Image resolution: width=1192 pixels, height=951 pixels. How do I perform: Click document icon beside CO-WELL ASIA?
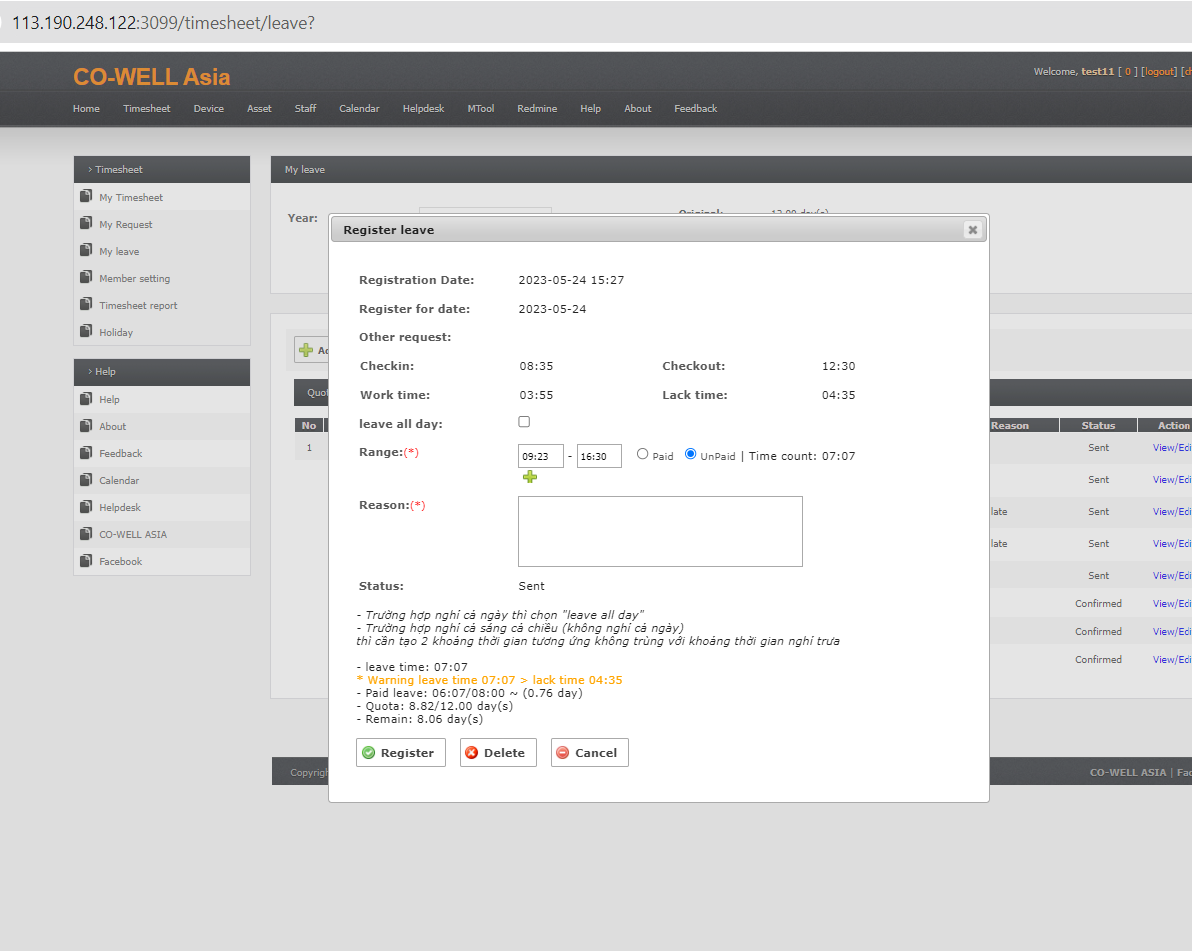86,534
